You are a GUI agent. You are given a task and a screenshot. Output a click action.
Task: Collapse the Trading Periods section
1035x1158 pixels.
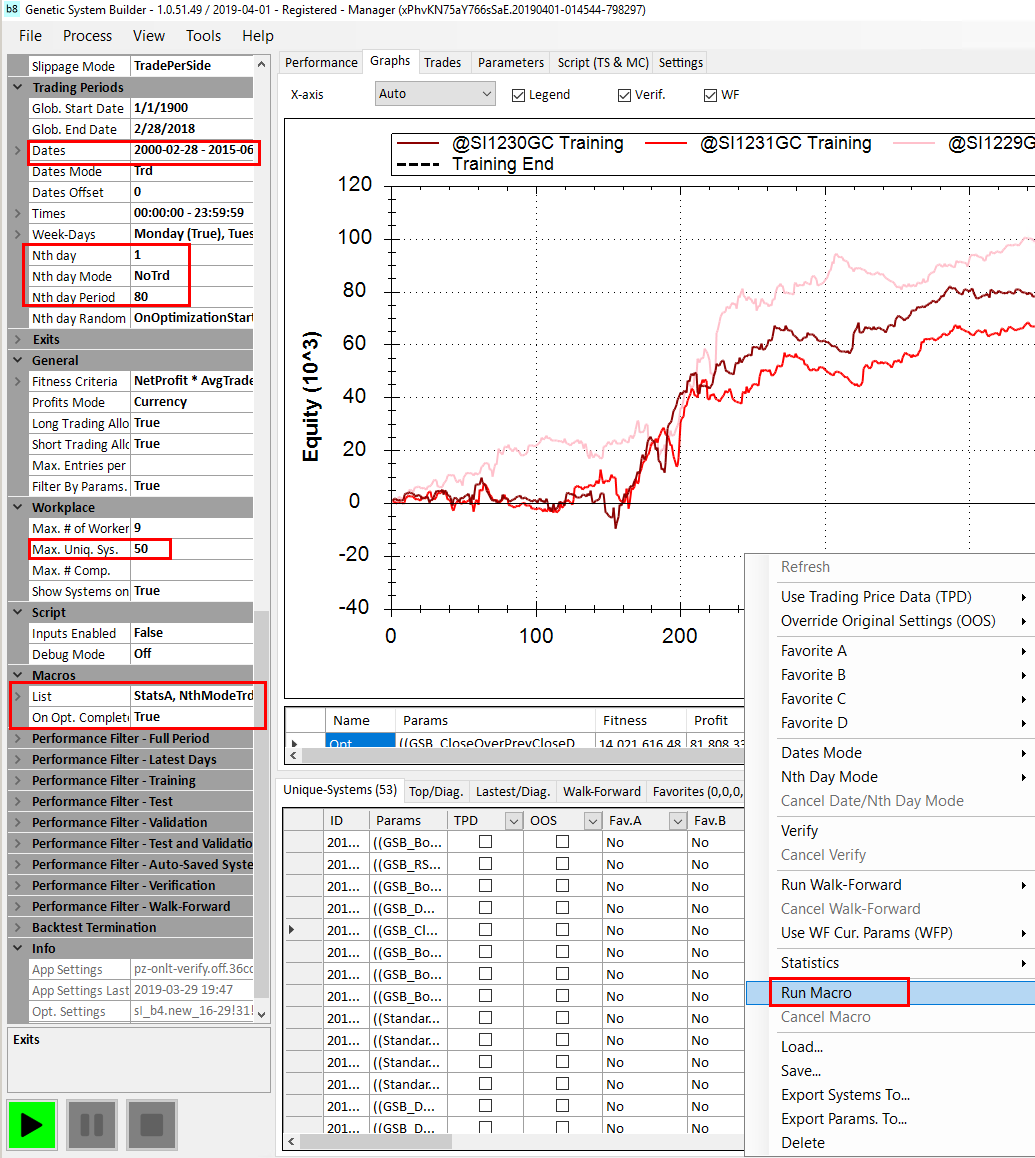[x=18, y=87]
